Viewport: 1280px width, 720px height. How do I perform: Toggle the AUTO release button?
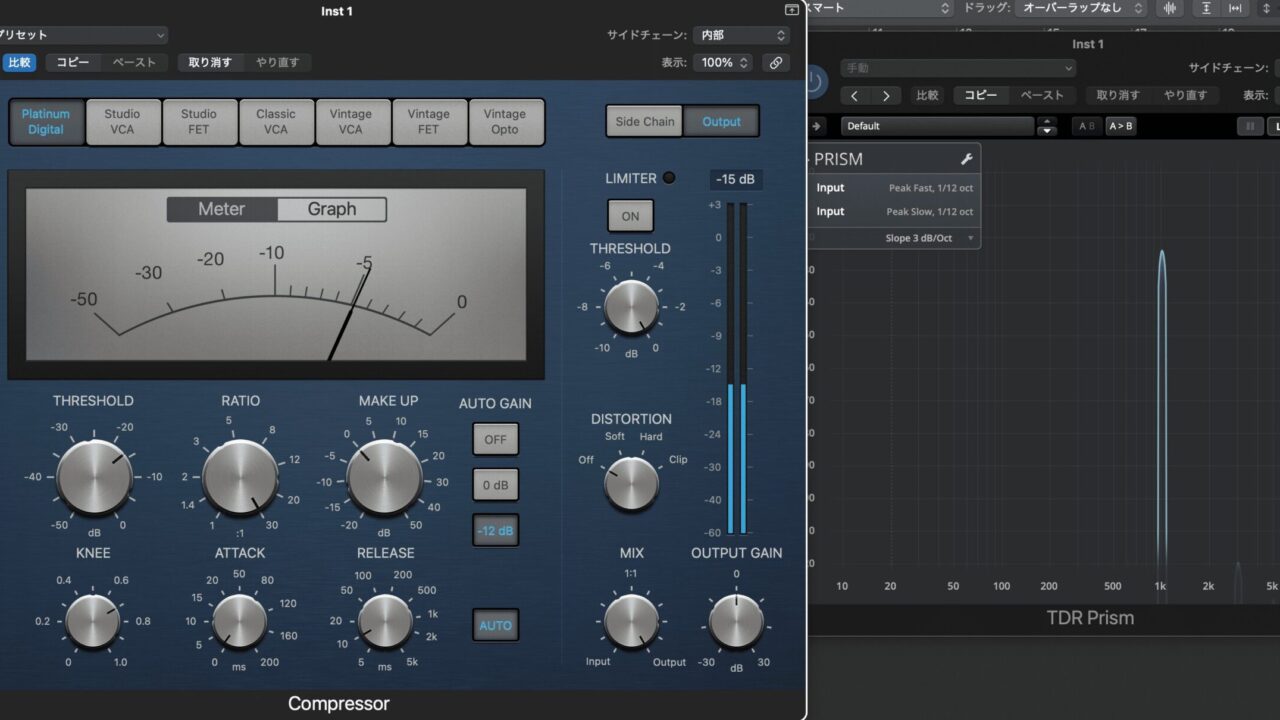point(495,625)
